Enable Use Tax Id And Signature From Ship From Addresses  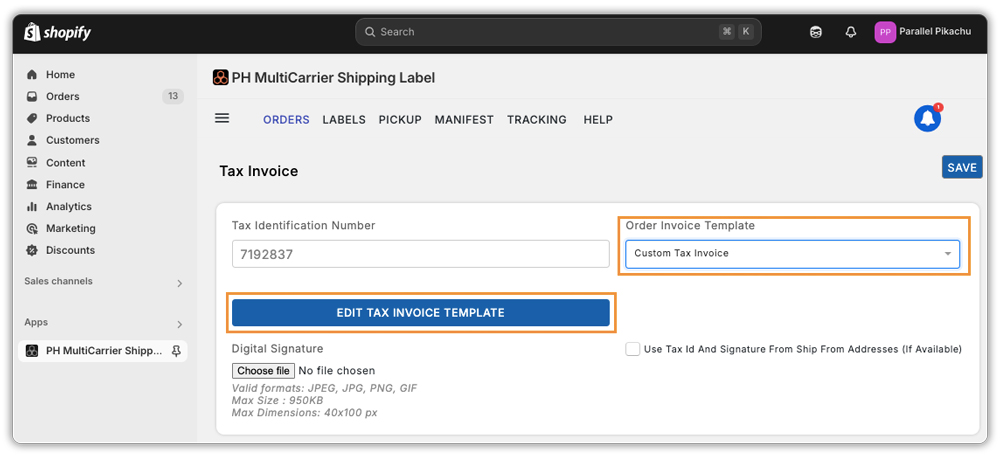[x=633, y=349]
